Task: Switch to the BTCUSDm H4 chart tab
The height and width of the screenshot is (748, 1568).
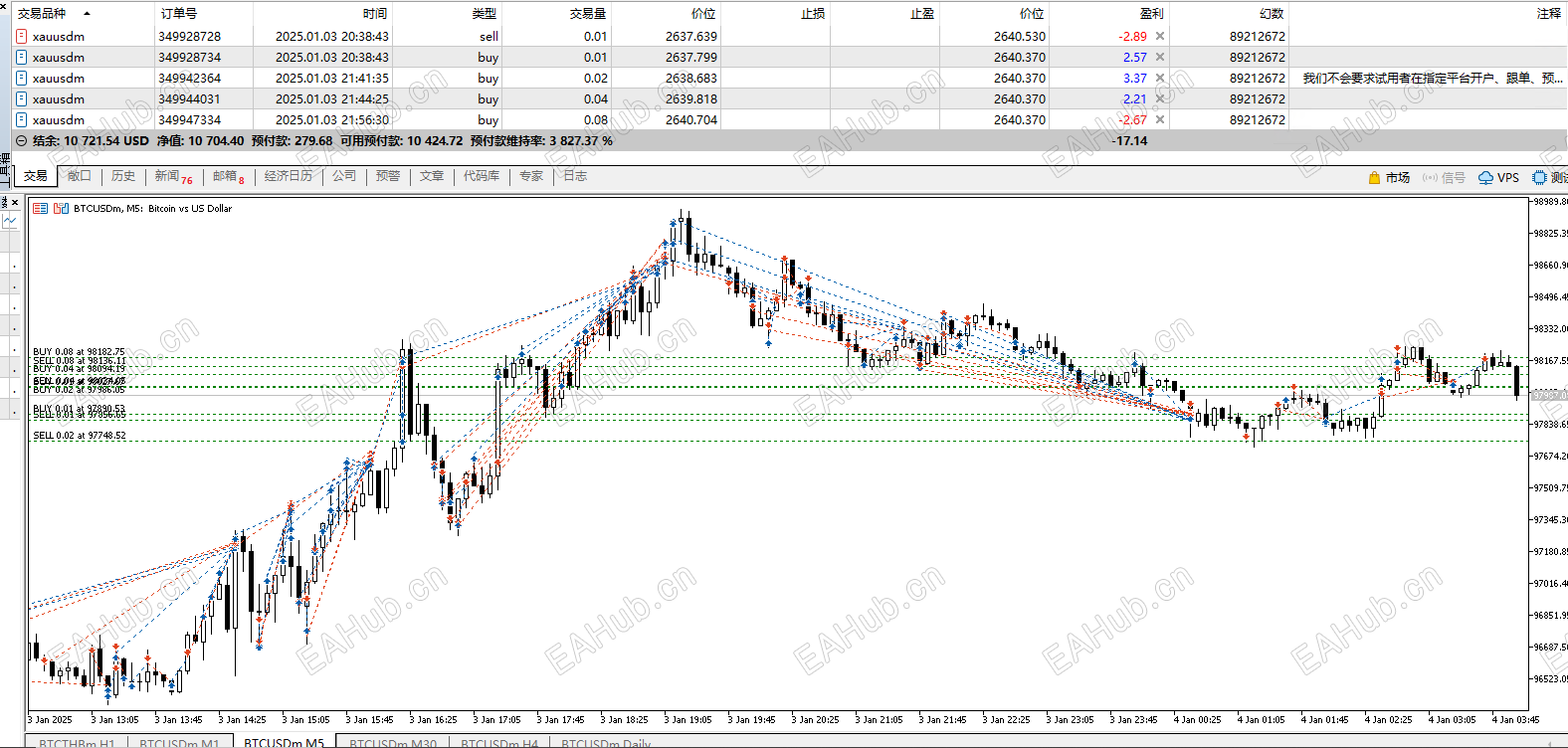Action: click(499, 742)
